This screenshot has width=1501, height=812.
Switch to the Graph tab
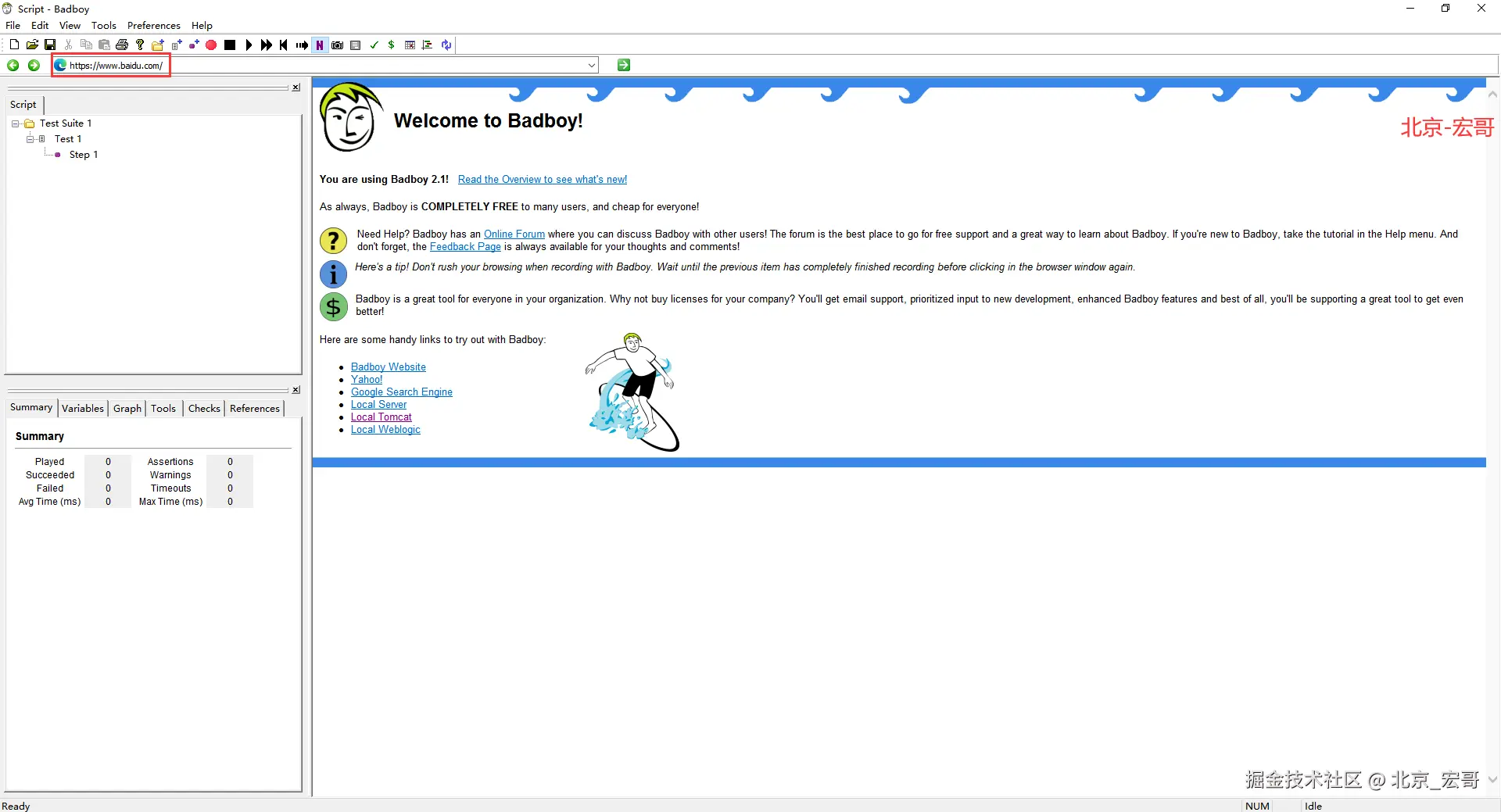(127, 408)
